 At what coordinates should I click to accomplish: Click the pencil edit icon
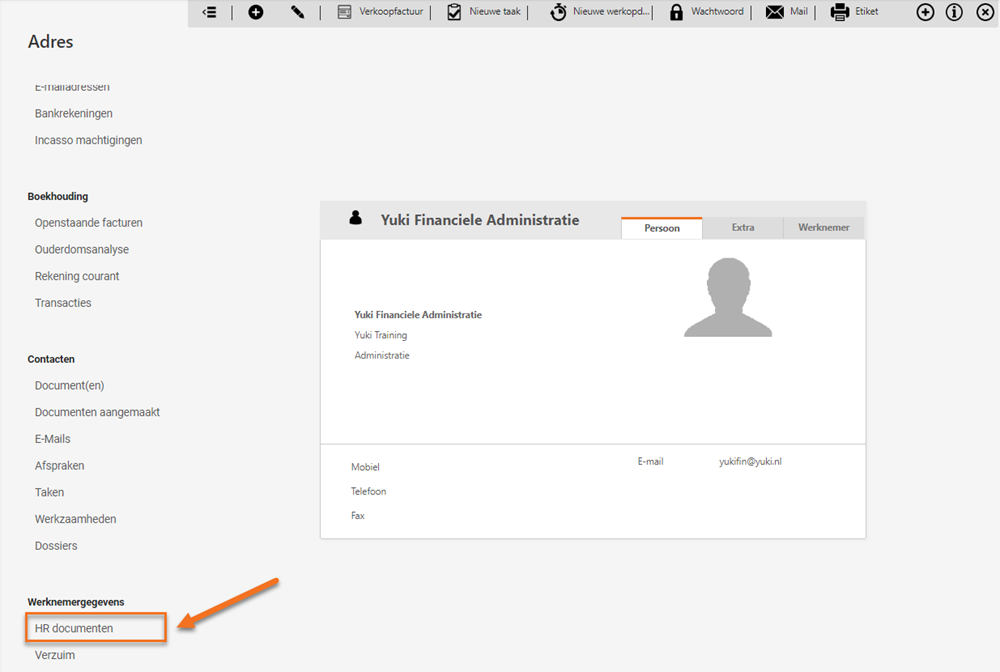point(298,12)
